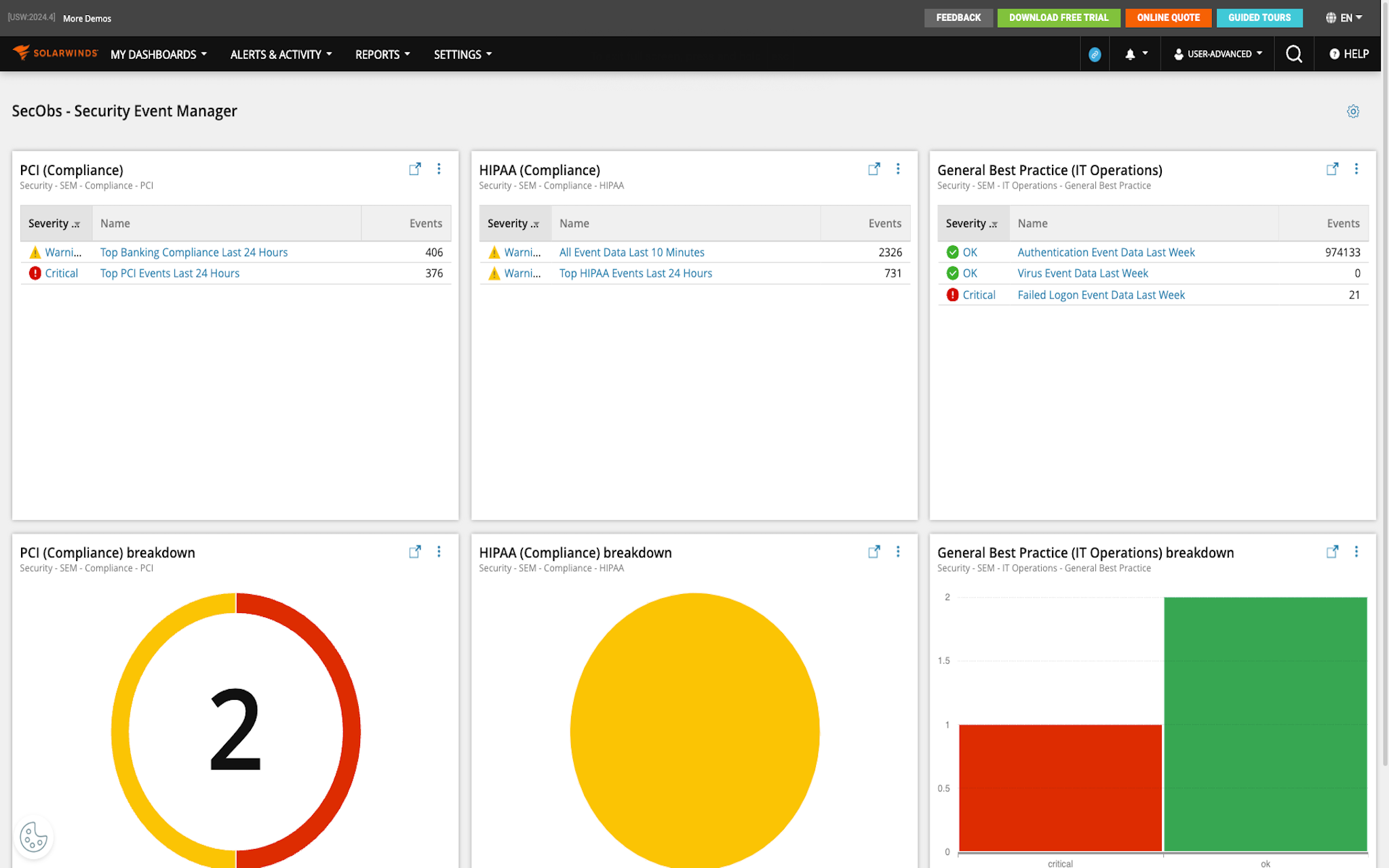Click the DOWNLOAD FREE TRIAL button
The height and width of the screenshot is (868, 1389).
point(1058,17)
